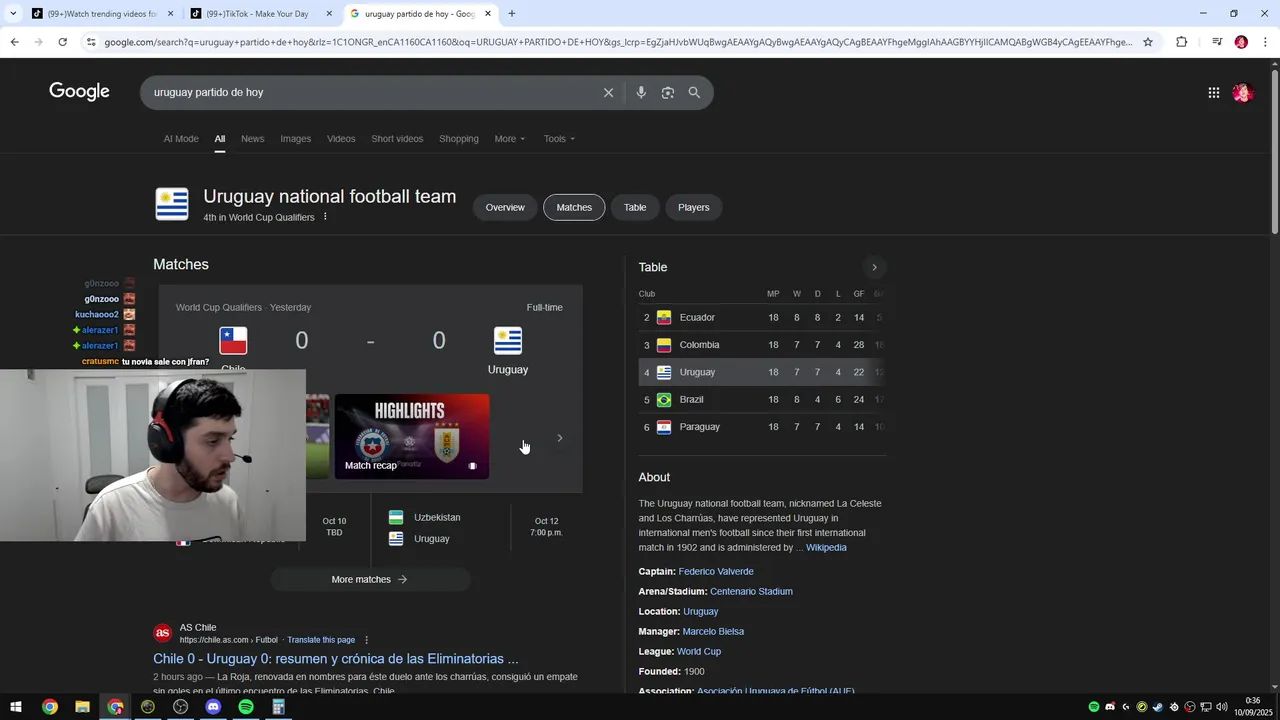Switch to AI Mode tab
This screenshot has height=720, width=1280.
(x=181, y=139)
